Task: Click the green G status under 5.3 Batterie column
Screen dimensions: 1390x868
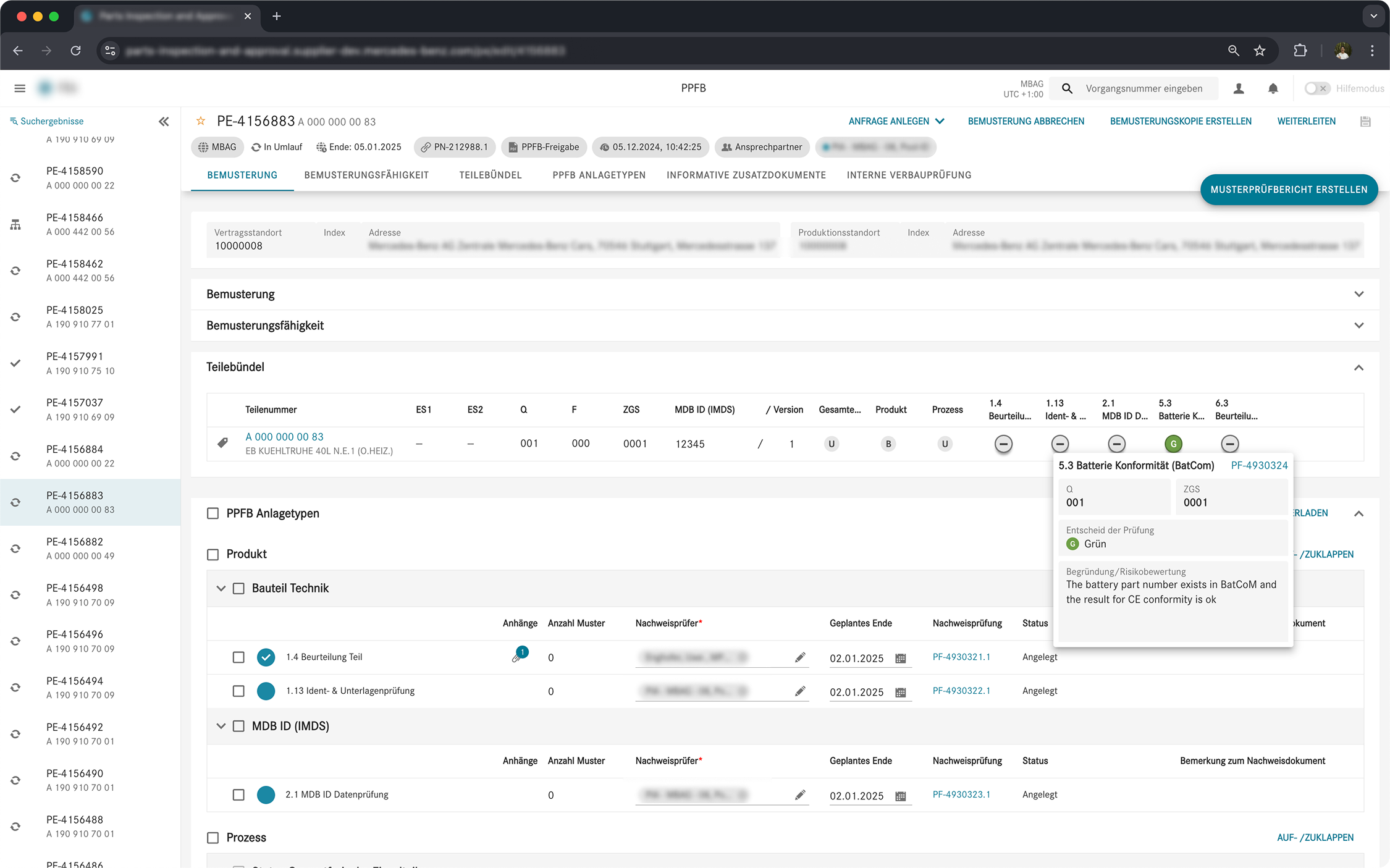Action: pyautogui.click(x=1173, y=444)
